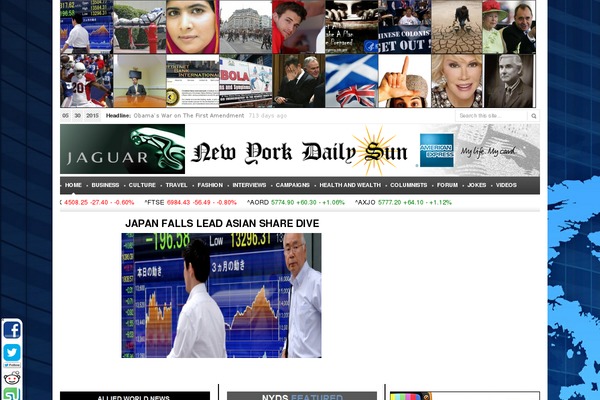Click the NYDS FEATURED header

302,396
